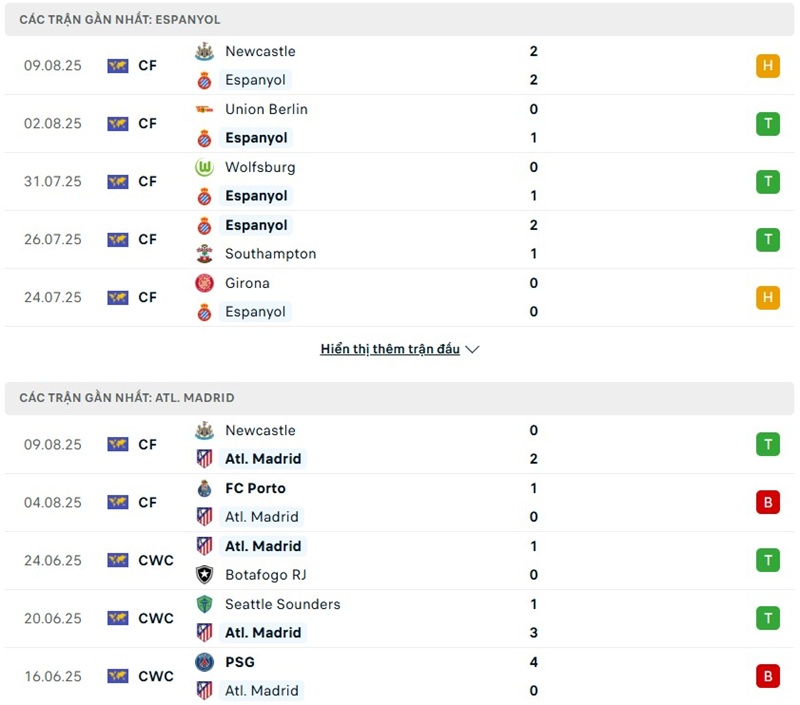Screen dimensions: 800x705
Task: Click the yellow H badge for Newcastle–Espanyol
Action: tap(767, 66)
